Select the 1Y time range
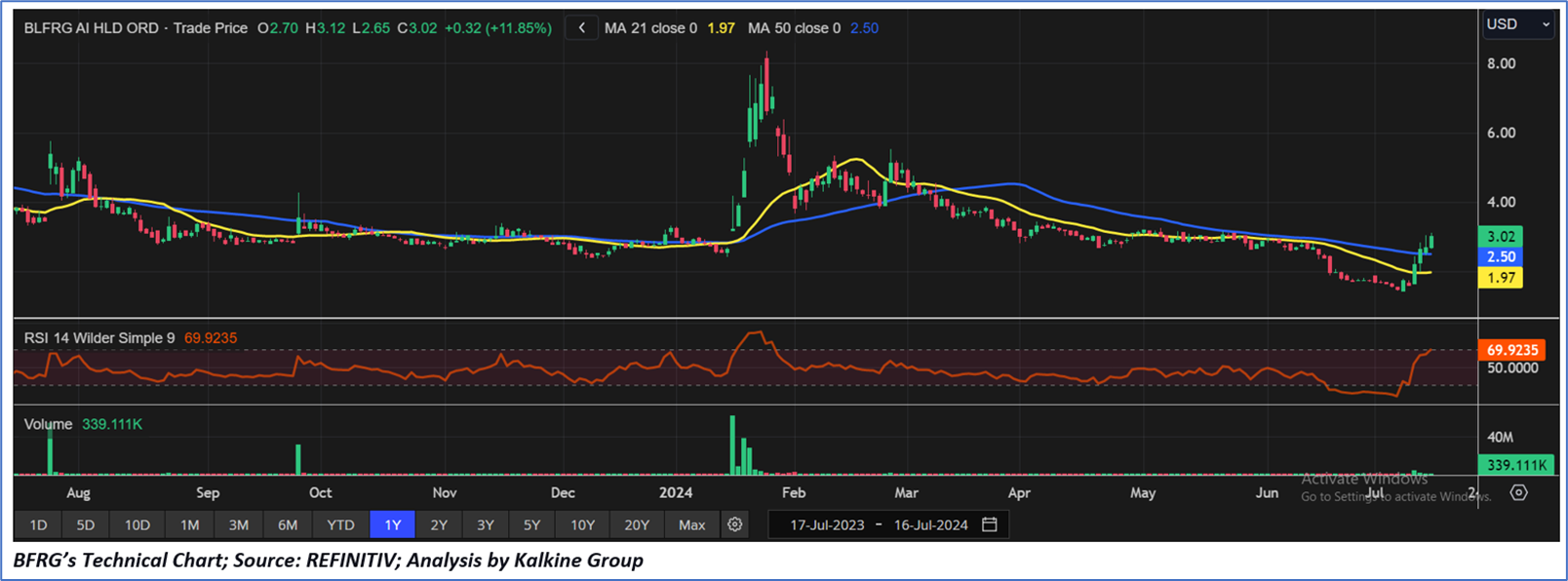The height and width of the screenshot is (581, 1568). 392,524
